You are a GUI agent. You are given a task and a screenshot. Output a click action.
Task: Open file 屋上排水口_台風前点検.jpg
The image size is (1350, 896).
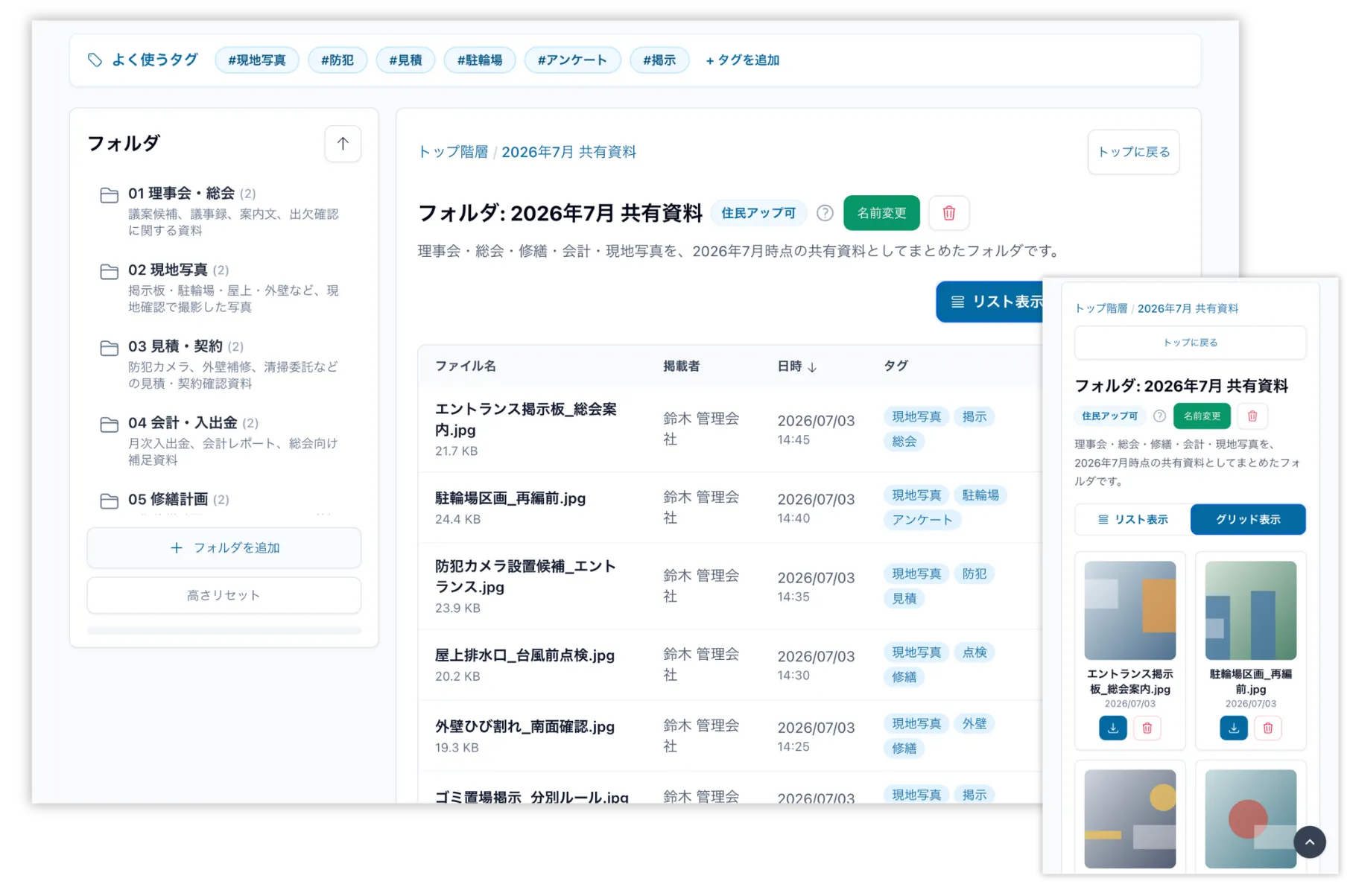[x=525, y=655]
